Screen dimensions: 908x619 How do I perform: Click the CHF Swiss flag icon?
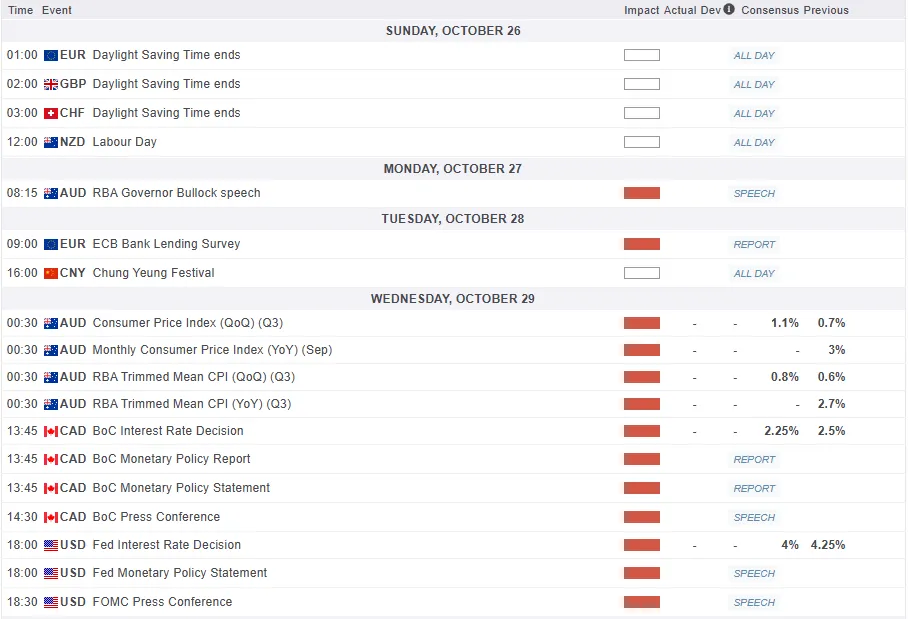click(51, 113)
